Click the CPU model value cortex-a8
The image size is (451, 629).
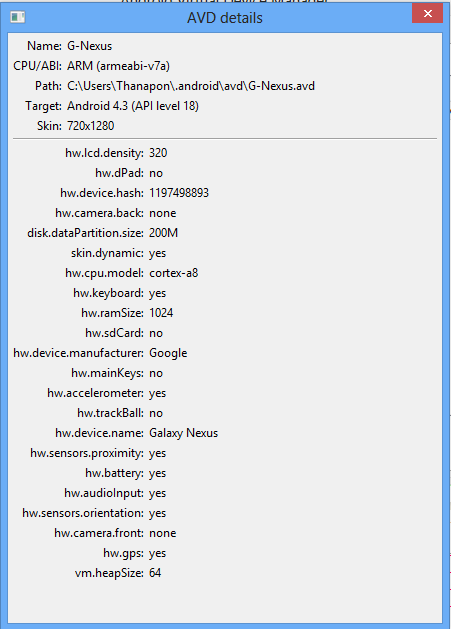[174, 273]
